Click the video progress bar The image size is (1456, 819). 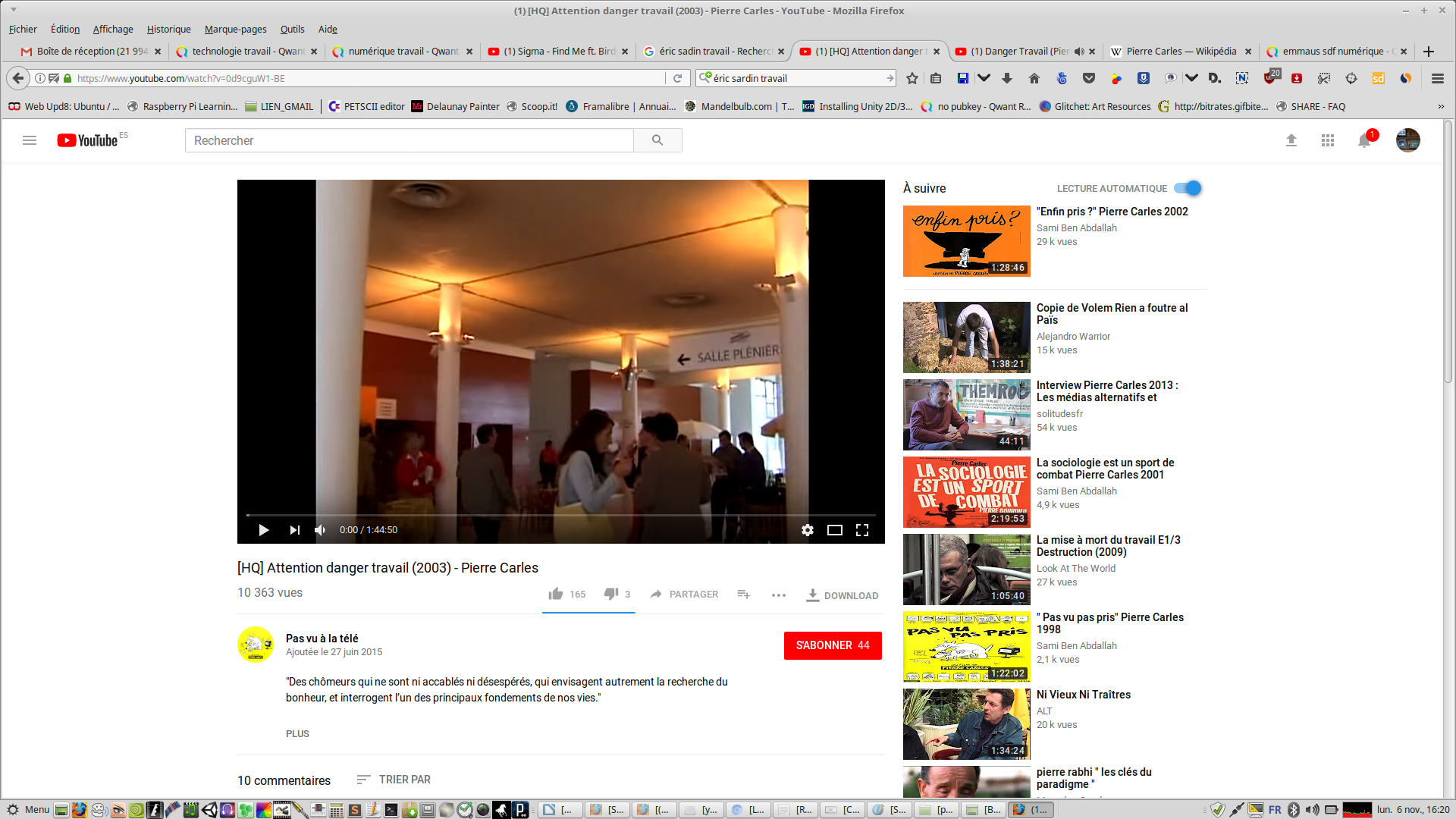560,515
